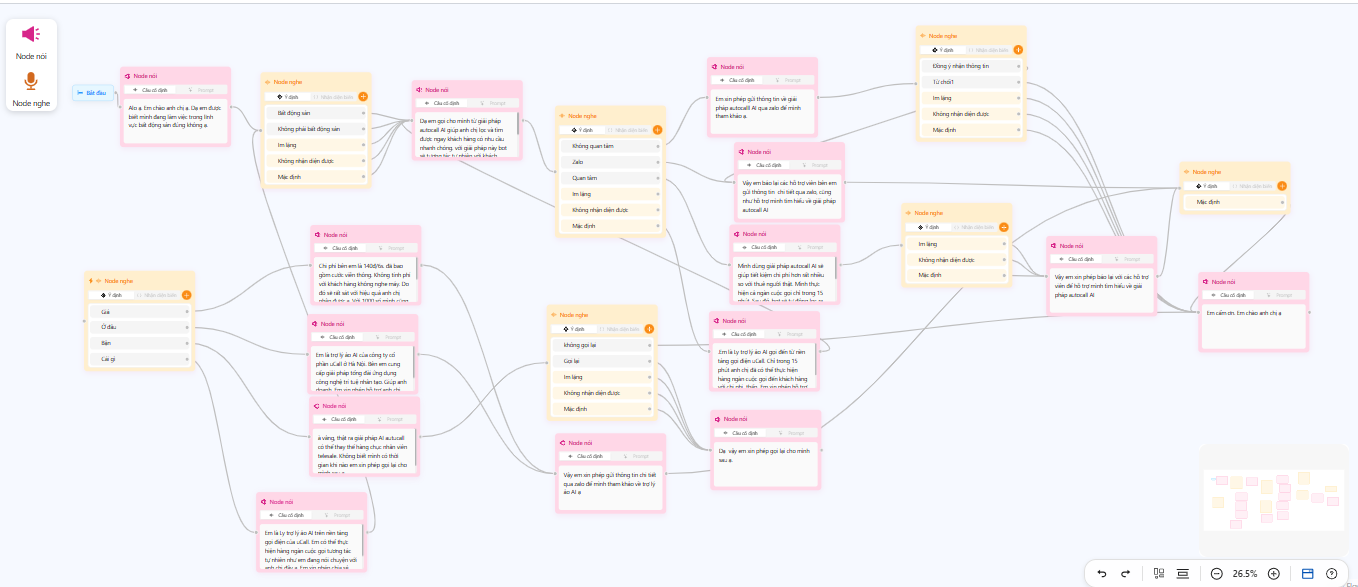Click scrollbar in 'Dạ em gọi cho mình' node text

[518, 122]
